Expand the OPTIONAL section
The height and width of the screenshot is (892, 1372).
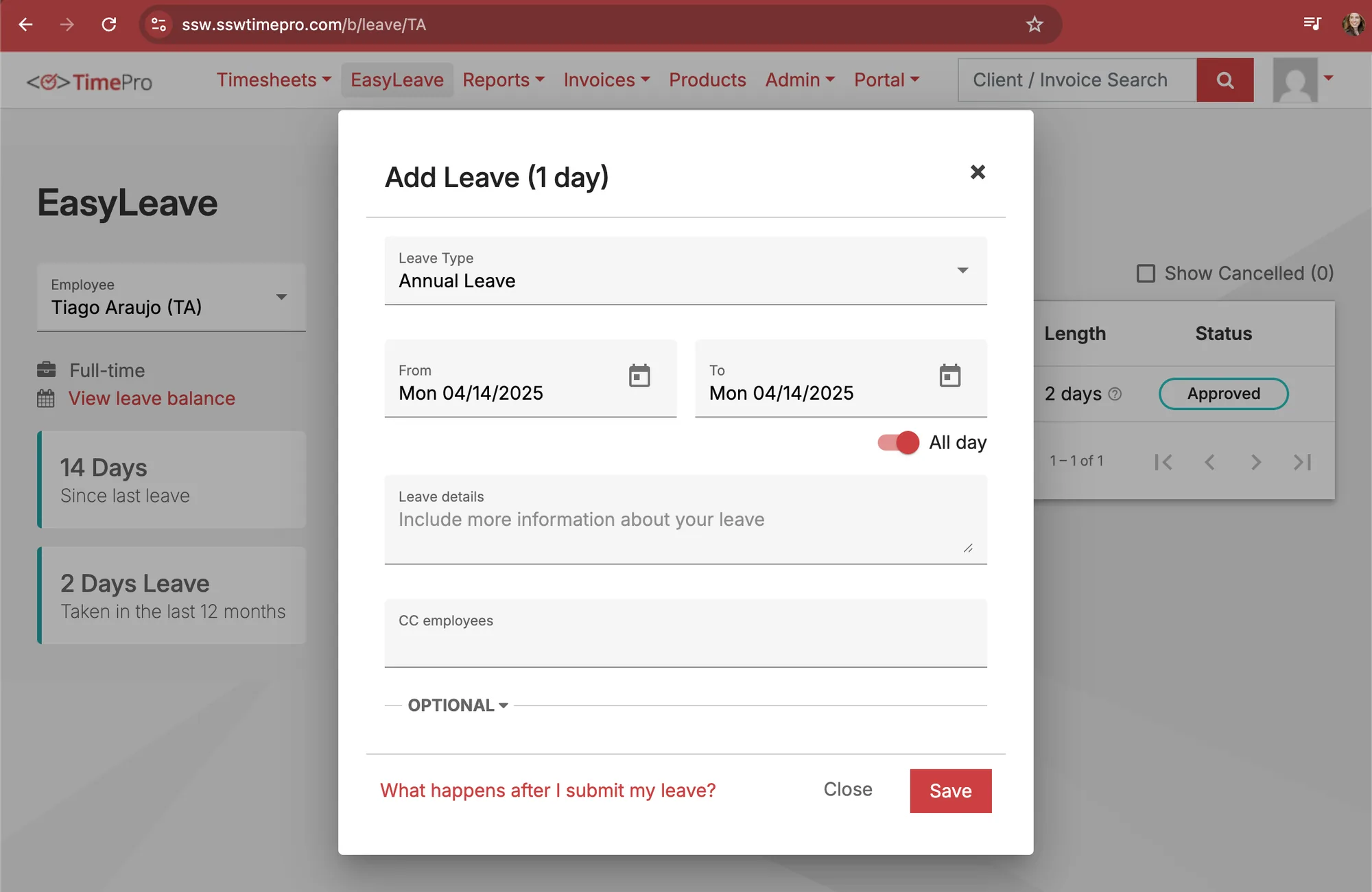coord(458,706)
